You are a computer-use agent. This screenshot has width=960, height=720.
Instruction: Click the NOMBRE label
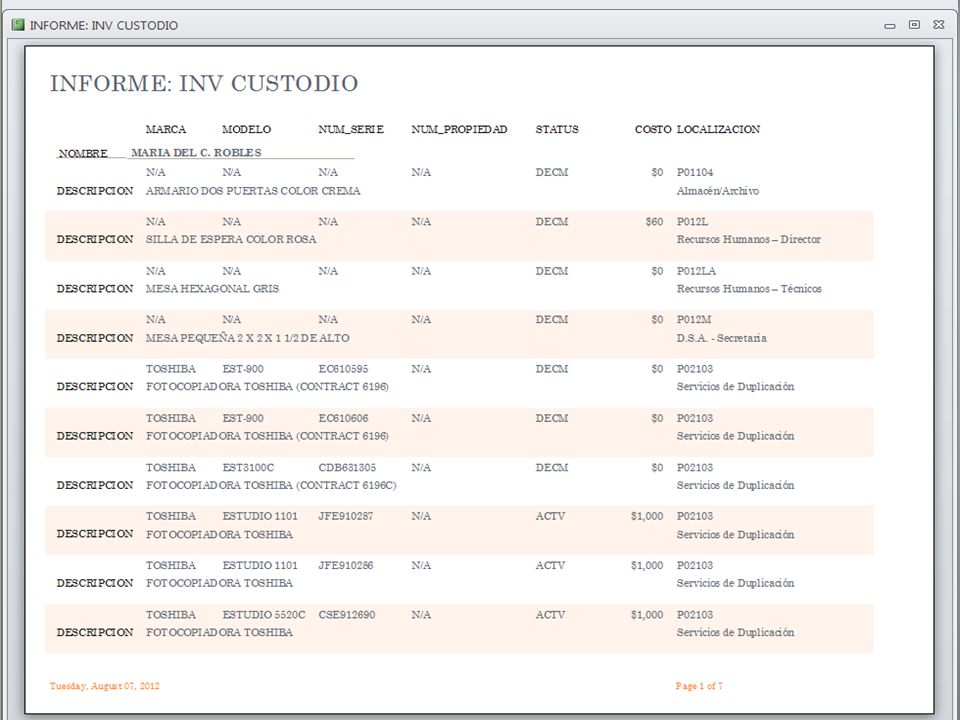pyautogui.click(x=83, y=153)
